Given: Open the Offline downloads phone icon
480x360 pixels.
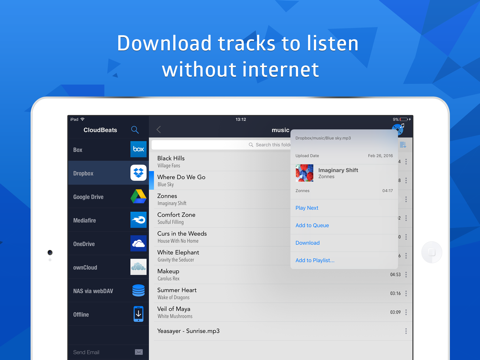Looking at the screenshot, I should 138,314.
